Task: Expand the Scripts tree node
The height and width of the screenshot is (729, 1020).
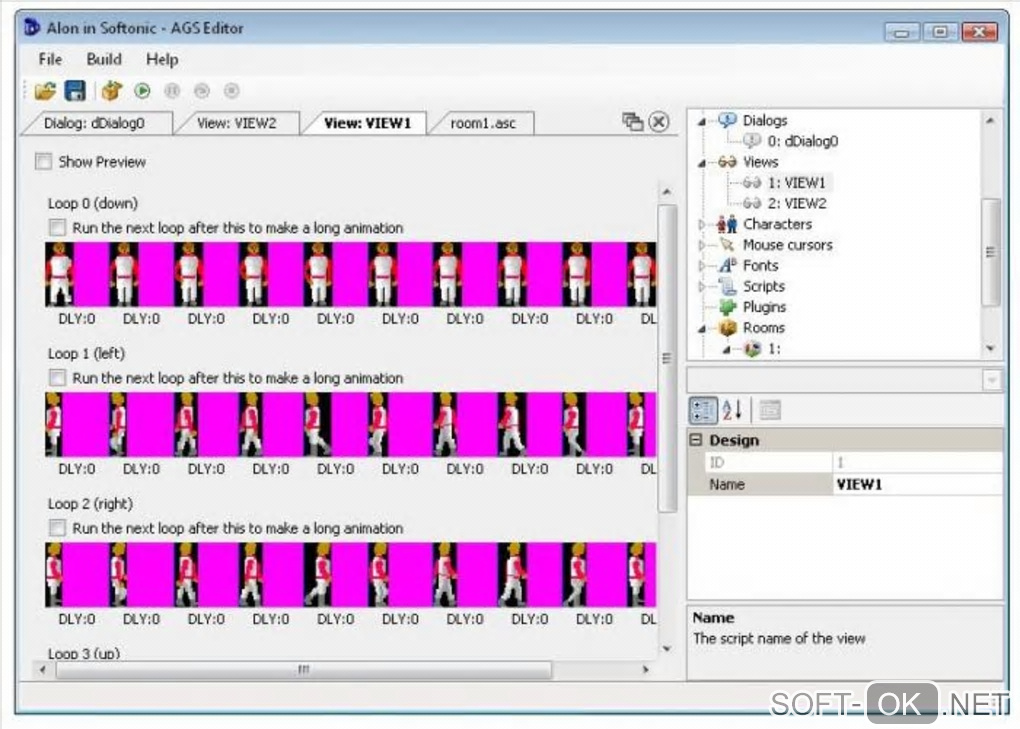Action: pyautogui.click(x=702, y=286)
